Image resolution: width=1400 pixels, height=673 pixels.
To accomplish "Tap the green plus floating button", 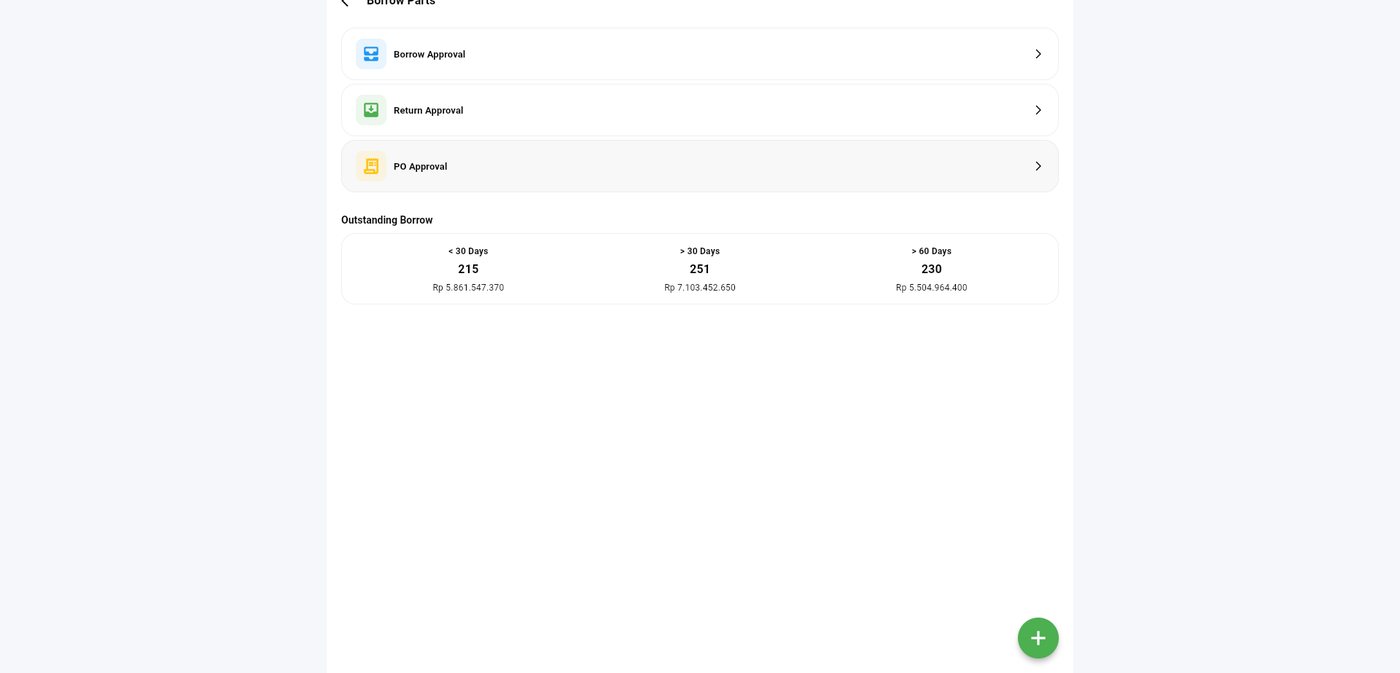I will [x=1038, y=638].
